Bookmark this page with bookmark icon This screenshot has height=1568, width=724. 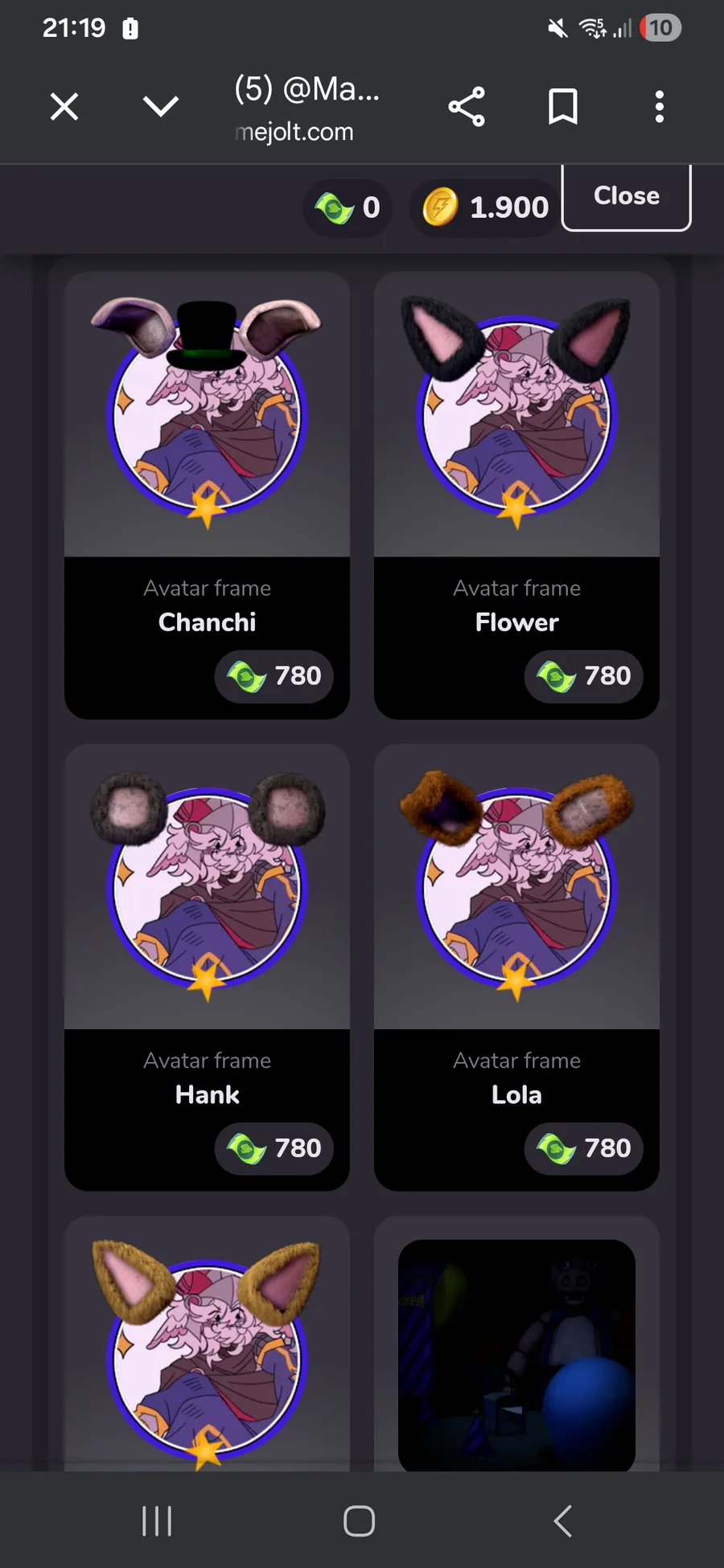[x=563, y=106]
